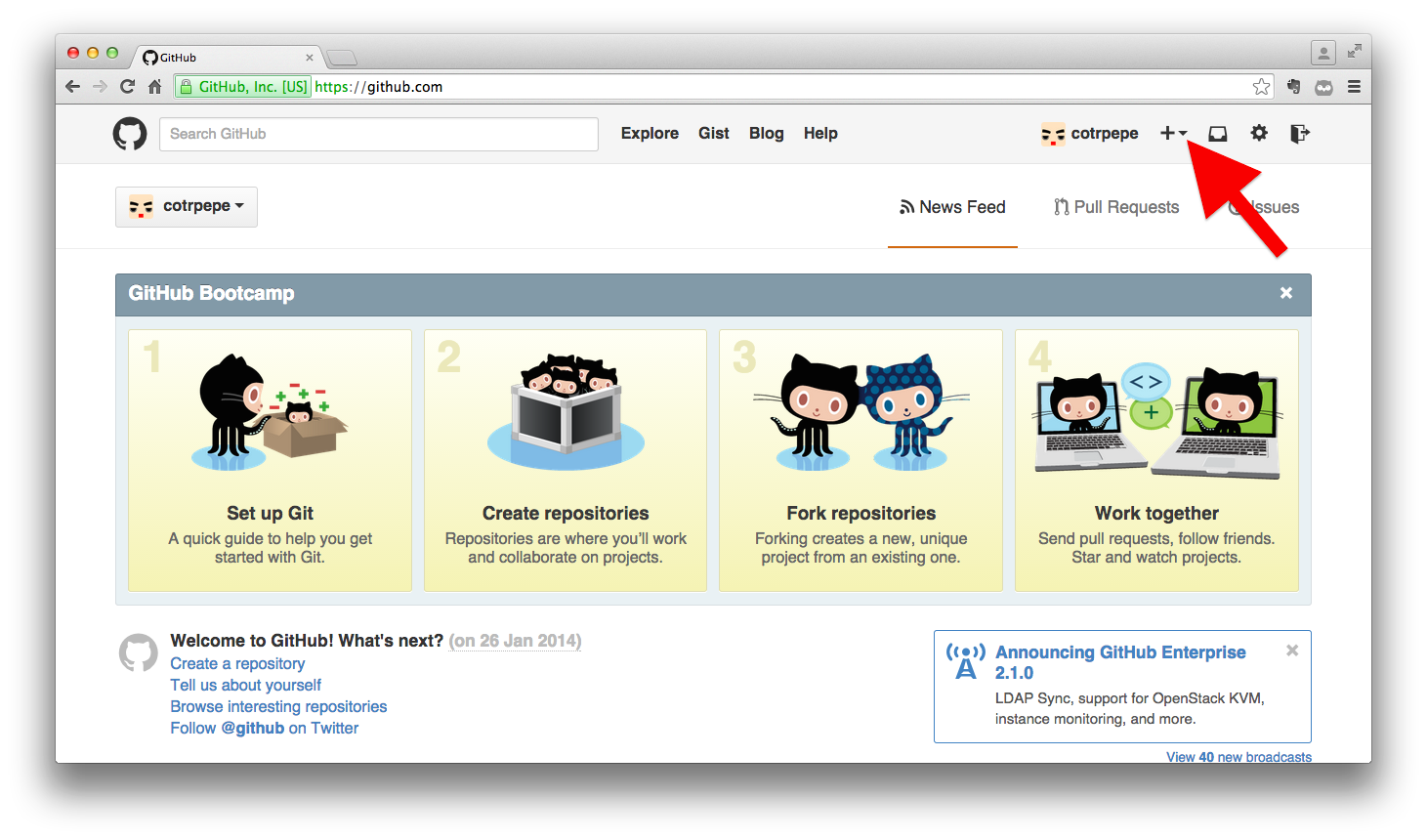The height and width of the screenshot is (840, 1427).
Task: Reload the page with the refresh icon
Action: [127, 86]
